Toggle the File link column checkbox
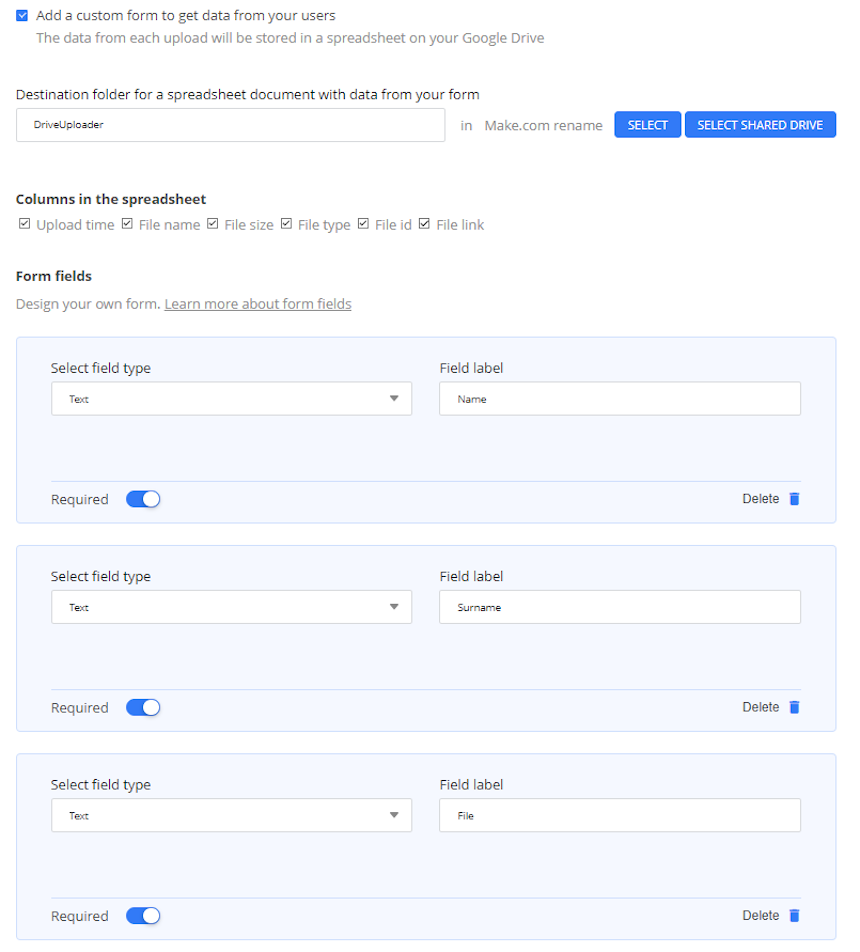The image size is (860, 952). 425,224
